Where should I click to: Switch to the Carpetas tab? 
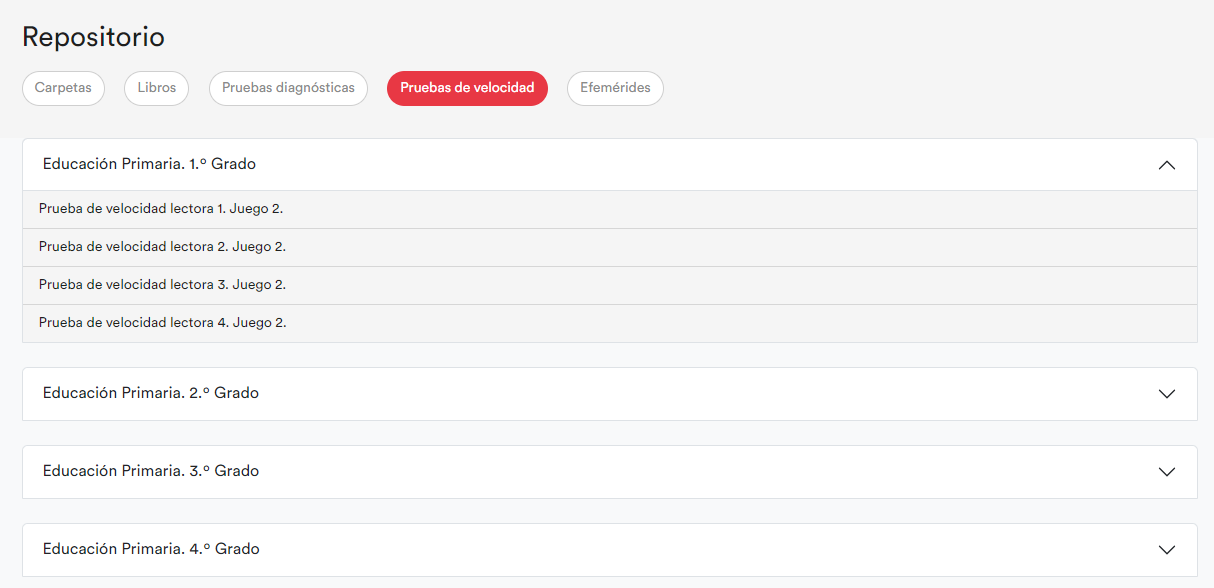point(63,88)
